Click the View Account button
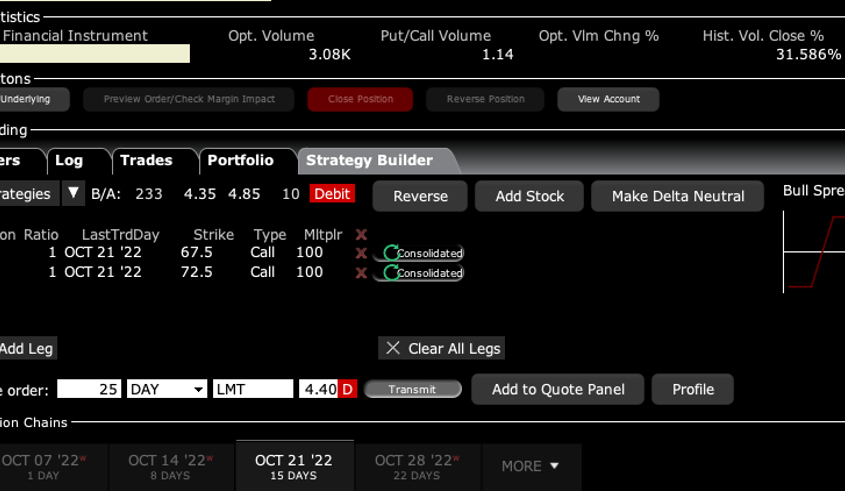 [608, 99]
